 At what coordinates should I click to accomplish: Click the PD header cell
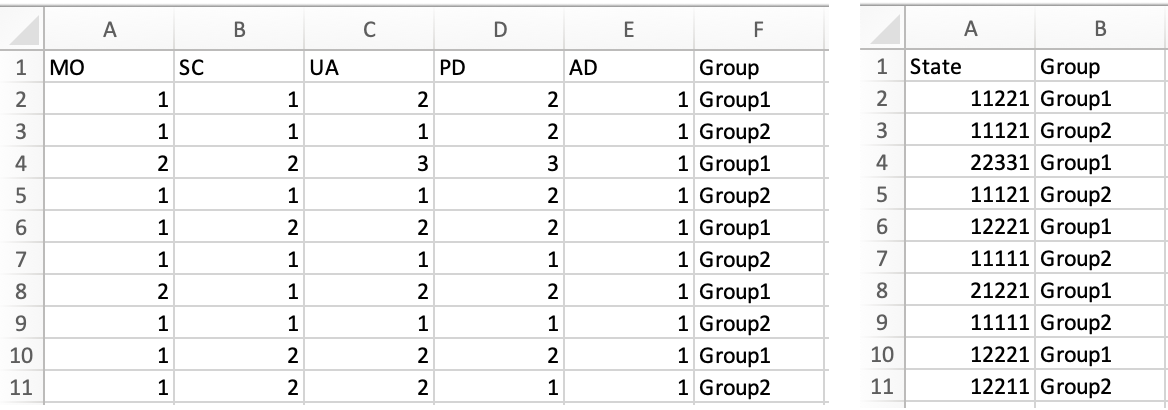tap(498, 68)
